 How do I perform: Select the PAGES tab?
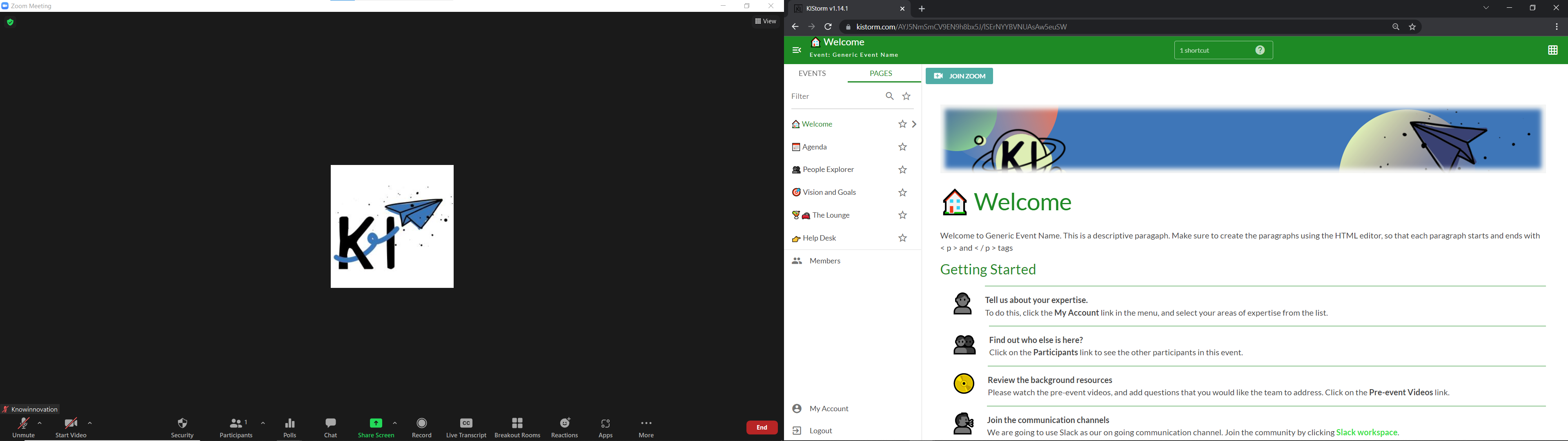tap(881, 73)
